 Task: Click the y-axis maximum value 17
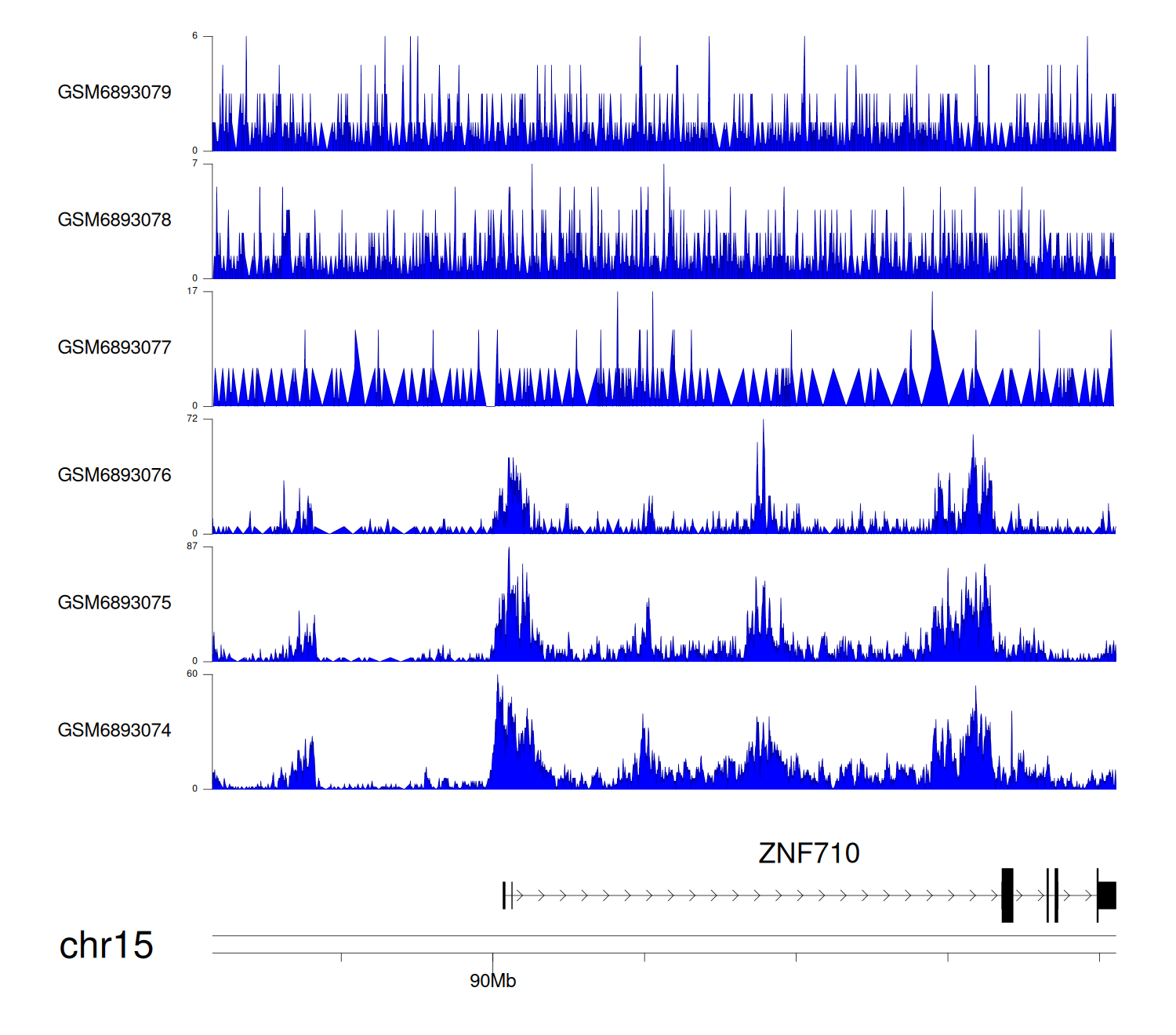pos(192,291)
